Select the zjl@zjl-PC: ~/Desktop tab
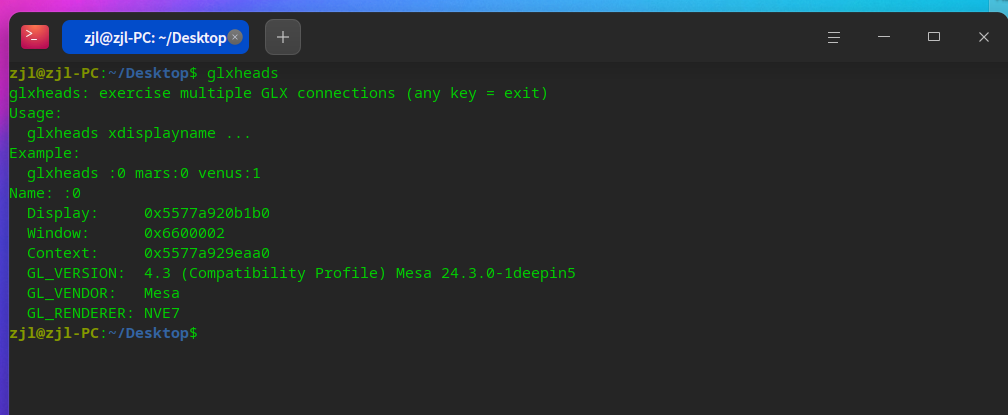Viewport: 1008px width, 415px height. pyautogui.click(x=150, y=37)
